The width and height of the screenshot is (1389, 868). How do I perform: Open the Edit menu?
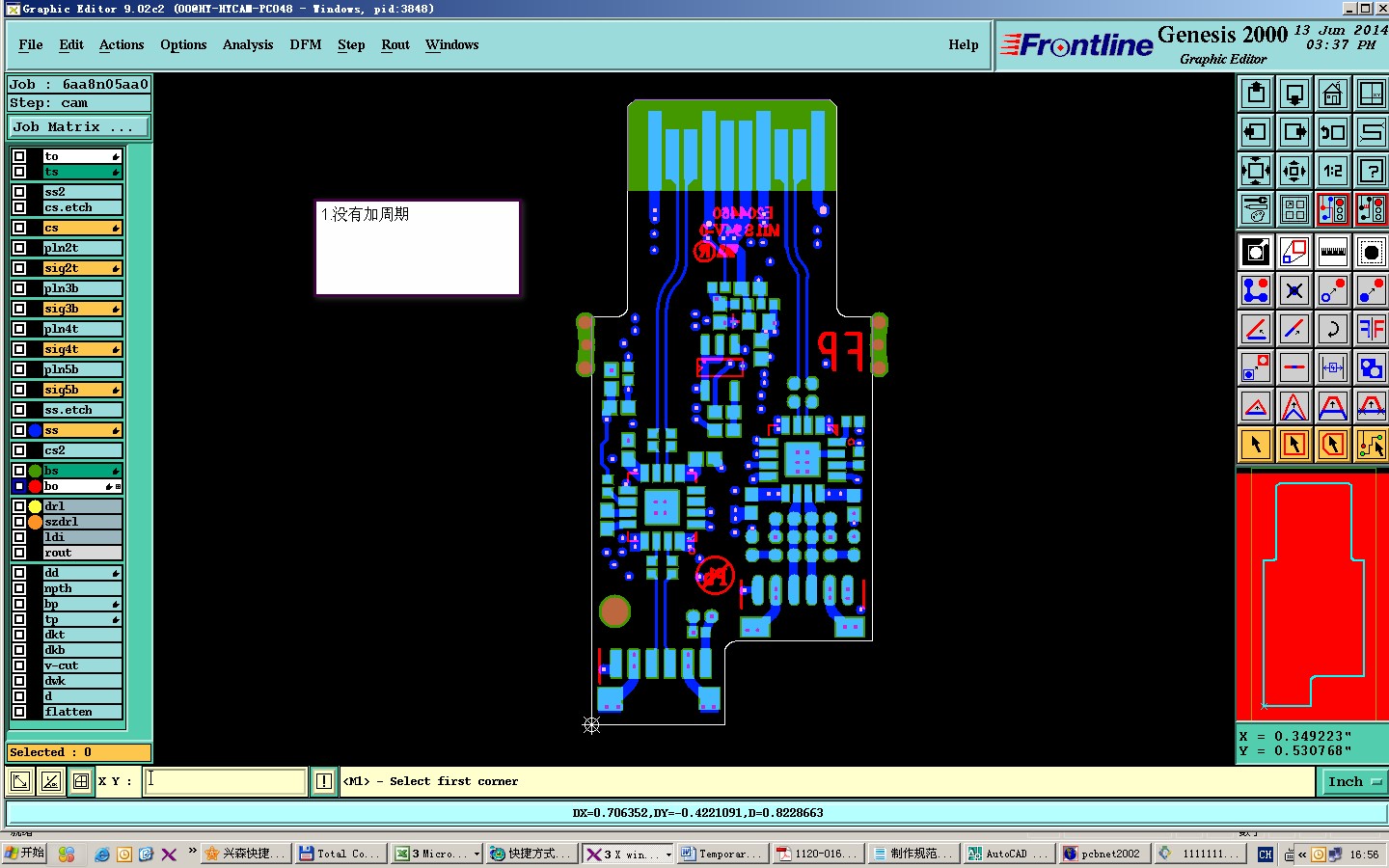click(x=71, y=44)
